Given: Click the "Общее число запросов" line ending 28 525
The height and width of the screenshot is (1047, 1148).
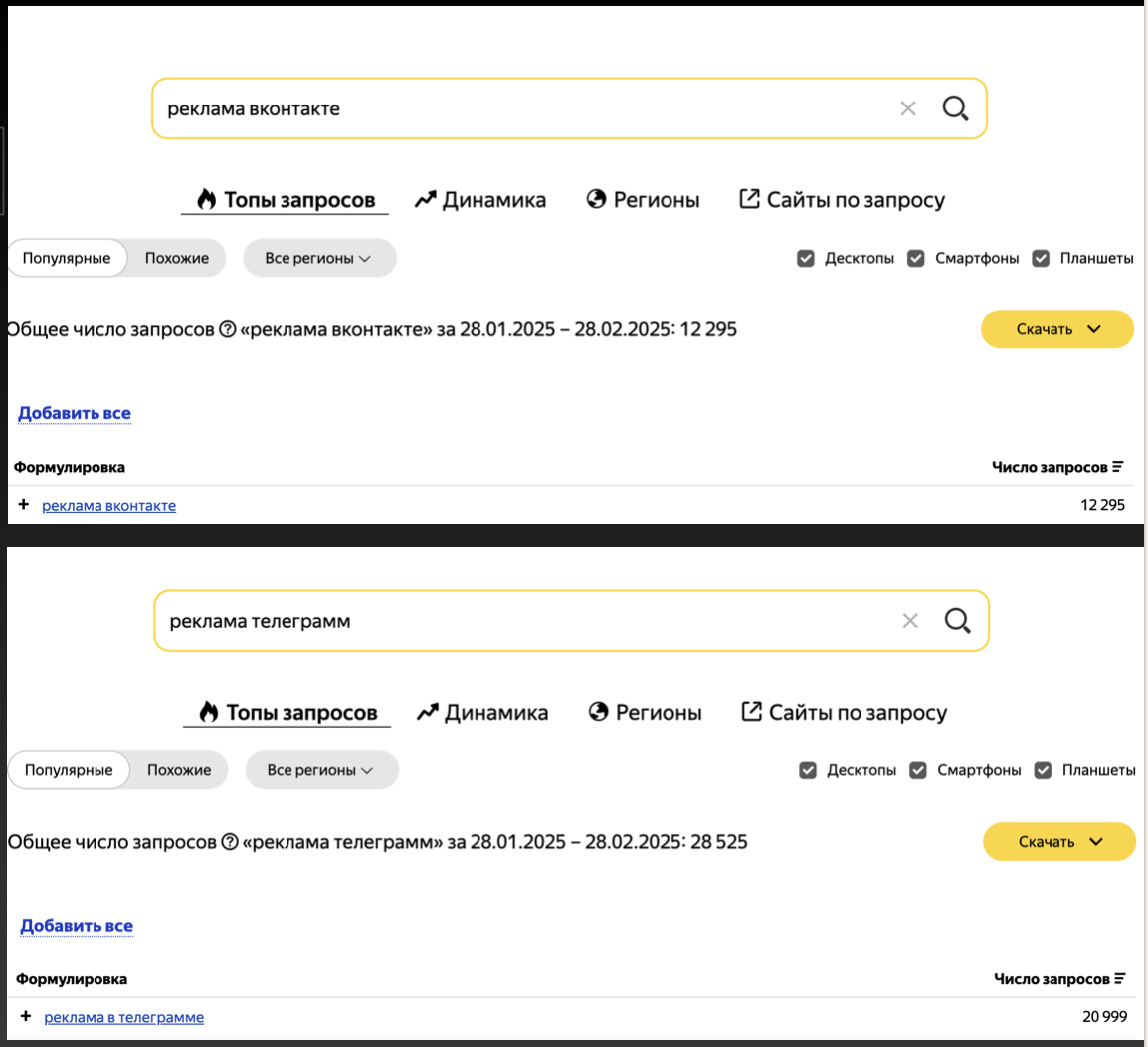Looking at the screenshot, I should point(378,842).
